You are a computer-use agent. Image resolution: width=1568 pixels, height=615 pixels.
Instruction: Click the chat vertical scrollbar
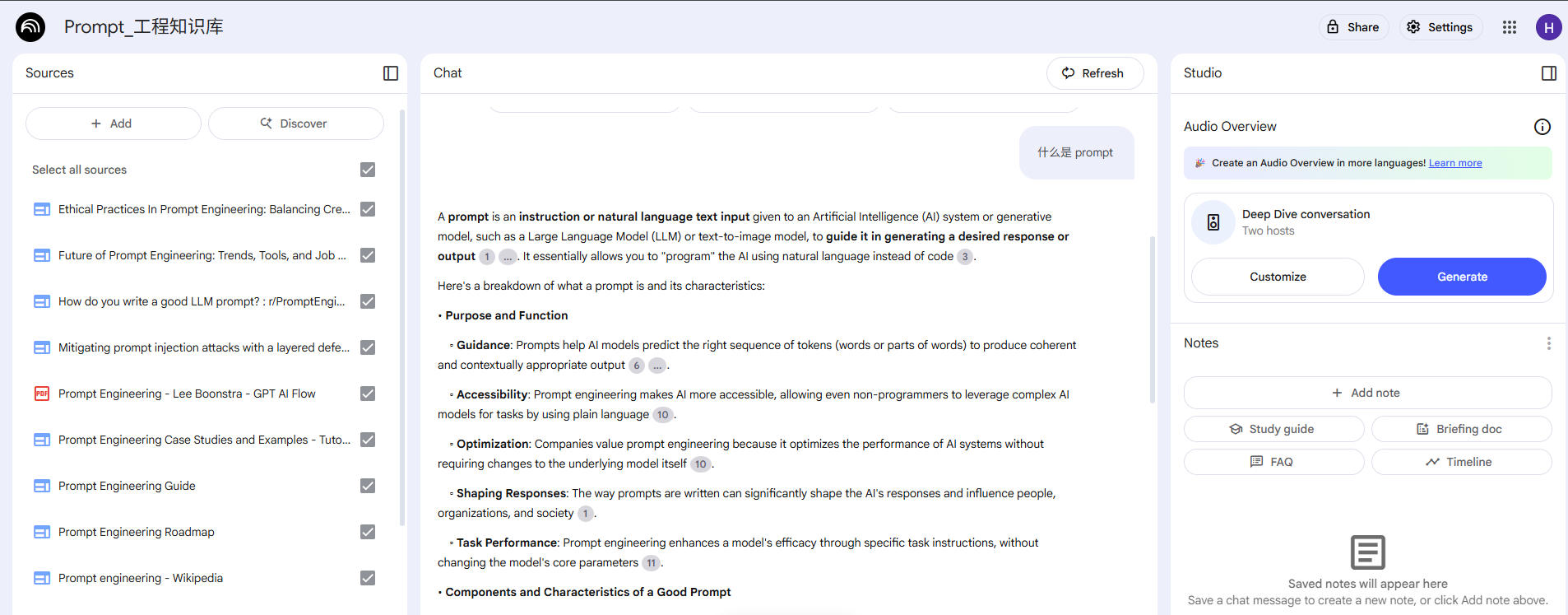[x=1152, y=319]
